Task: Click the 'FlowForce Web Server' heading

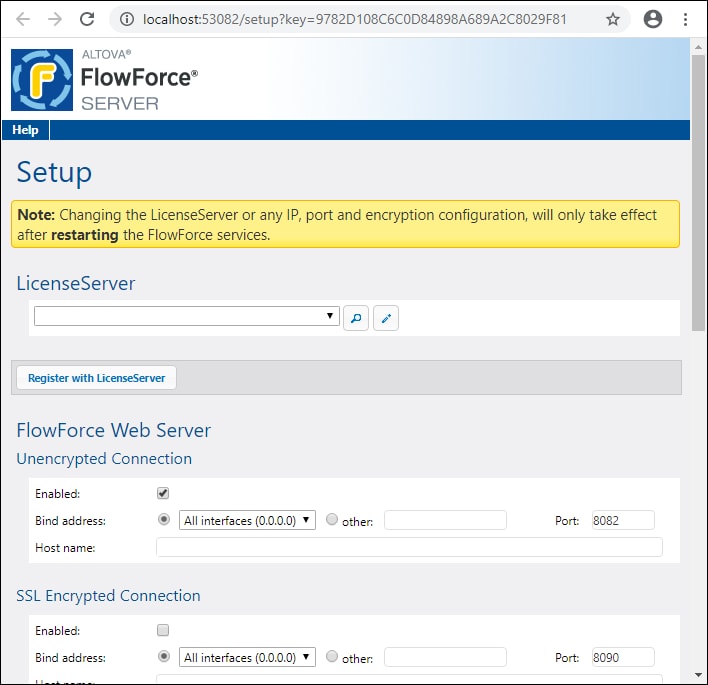Action: 113,430
